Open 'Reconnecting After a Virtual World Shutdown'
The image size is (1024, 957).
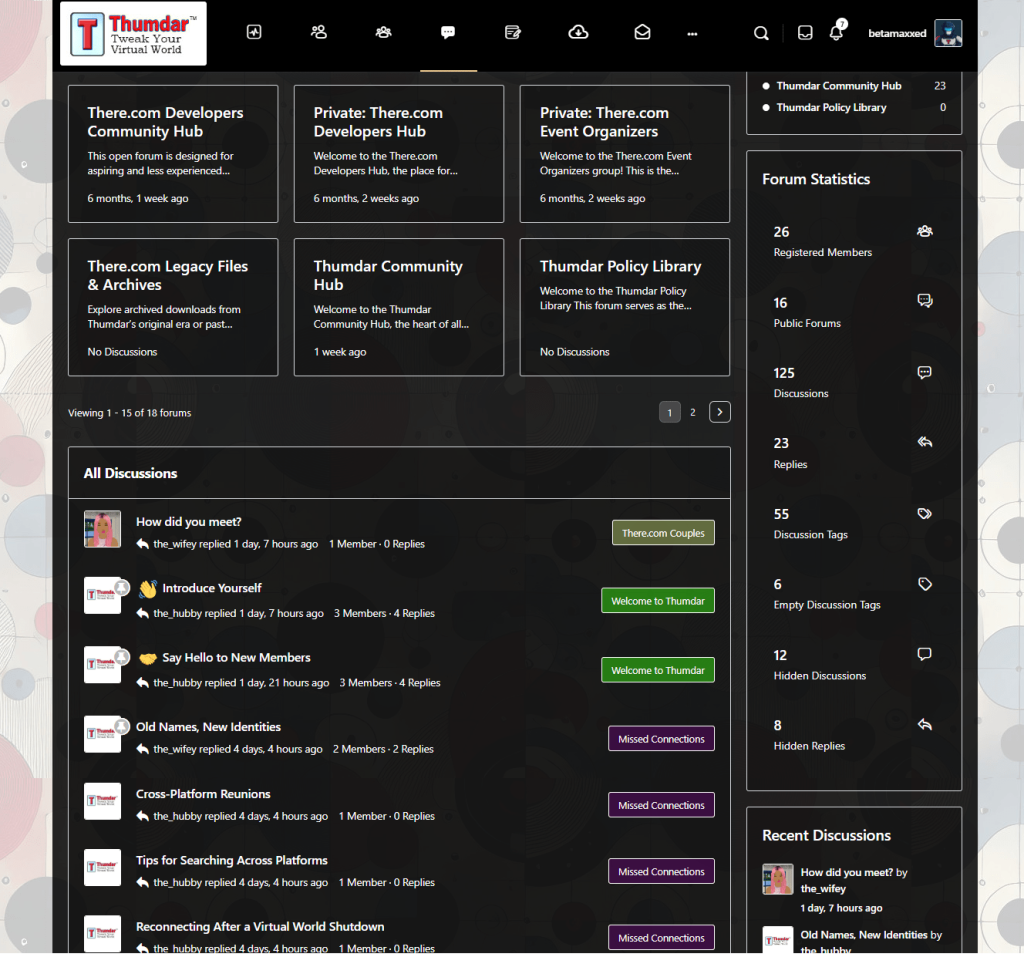point(260,927)
